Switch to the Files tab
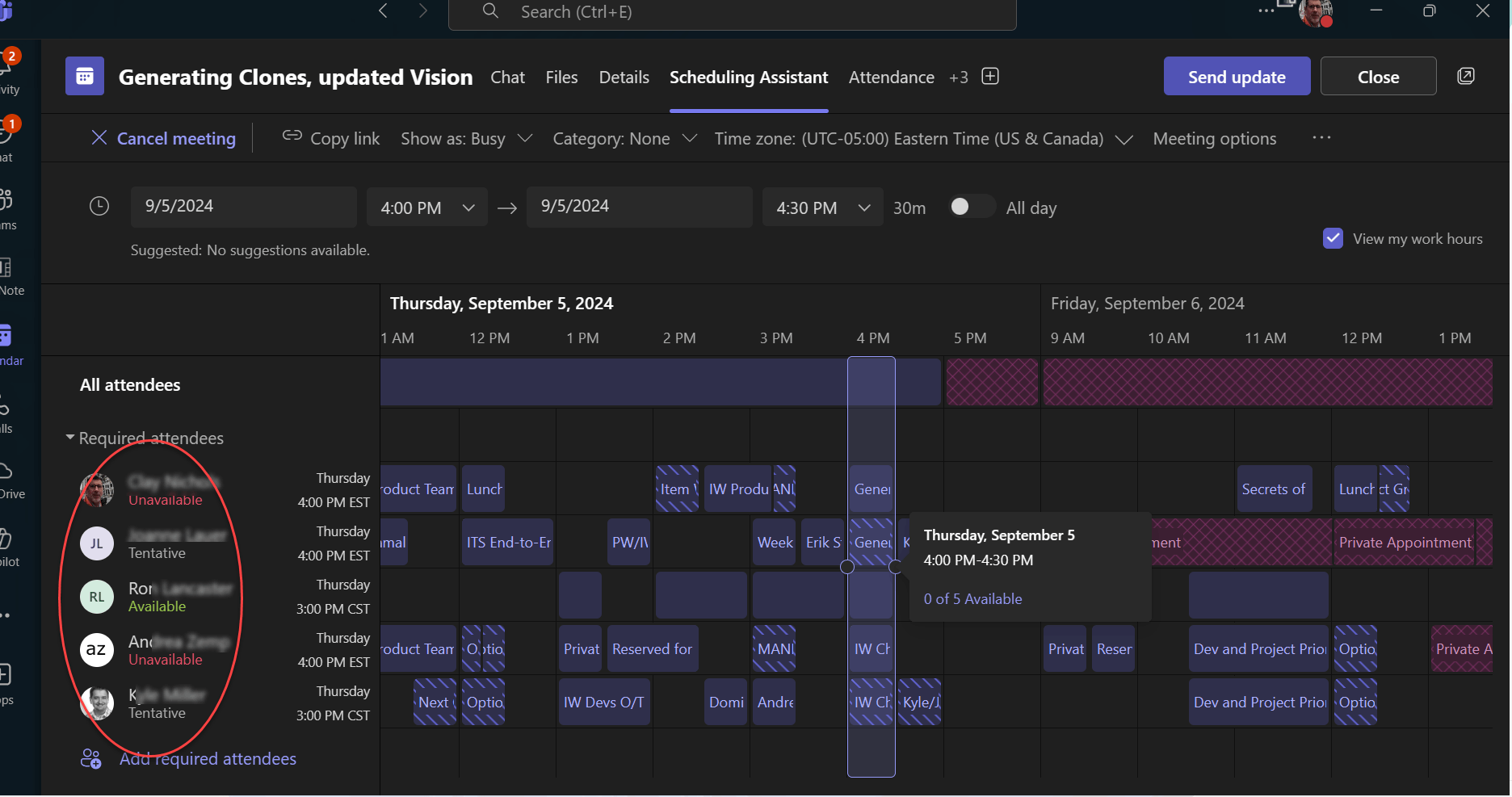The image size is (1512, 797). click(561, 77)
